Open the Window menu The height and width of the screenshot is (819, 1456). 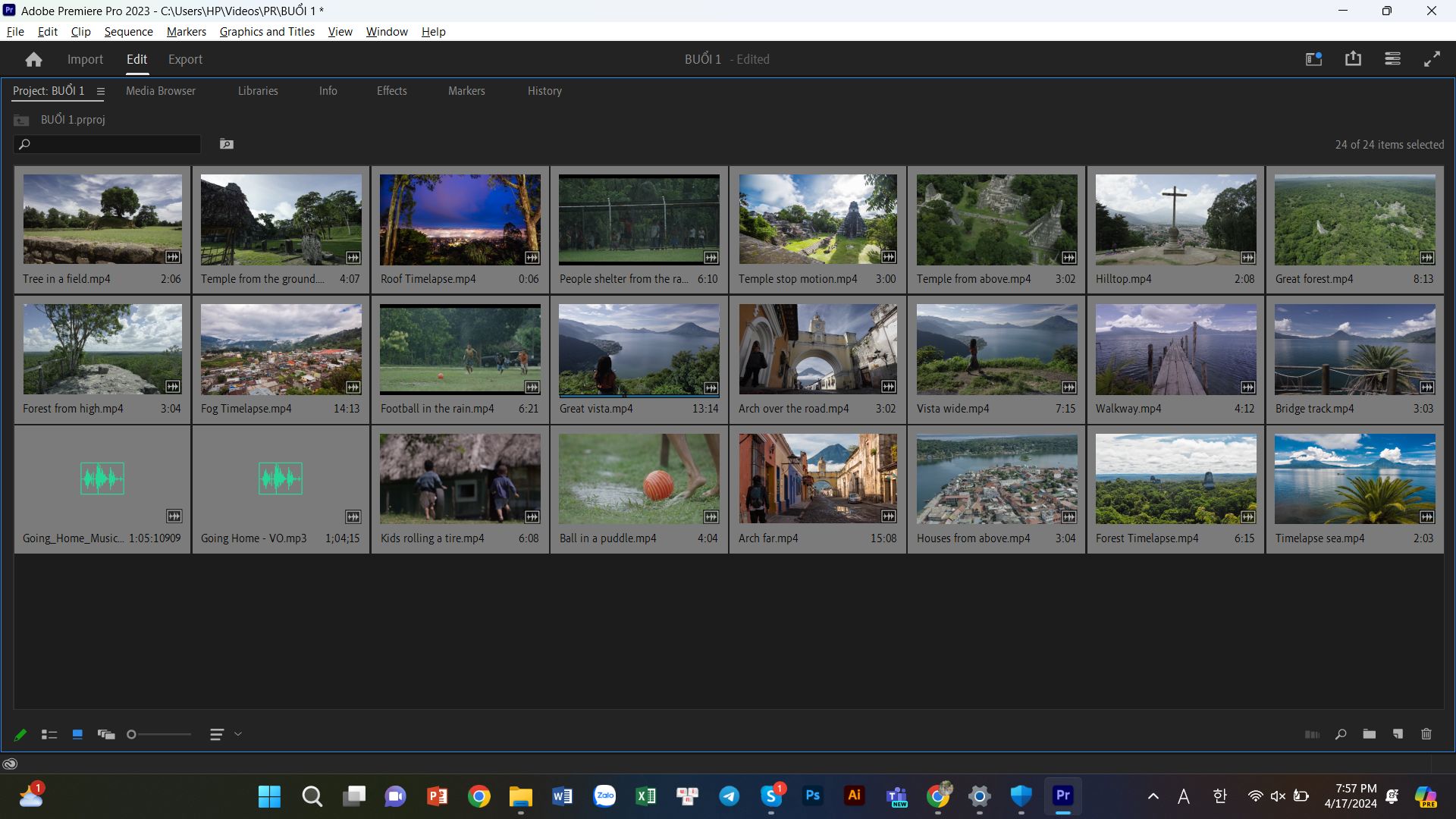coord(387,31)
